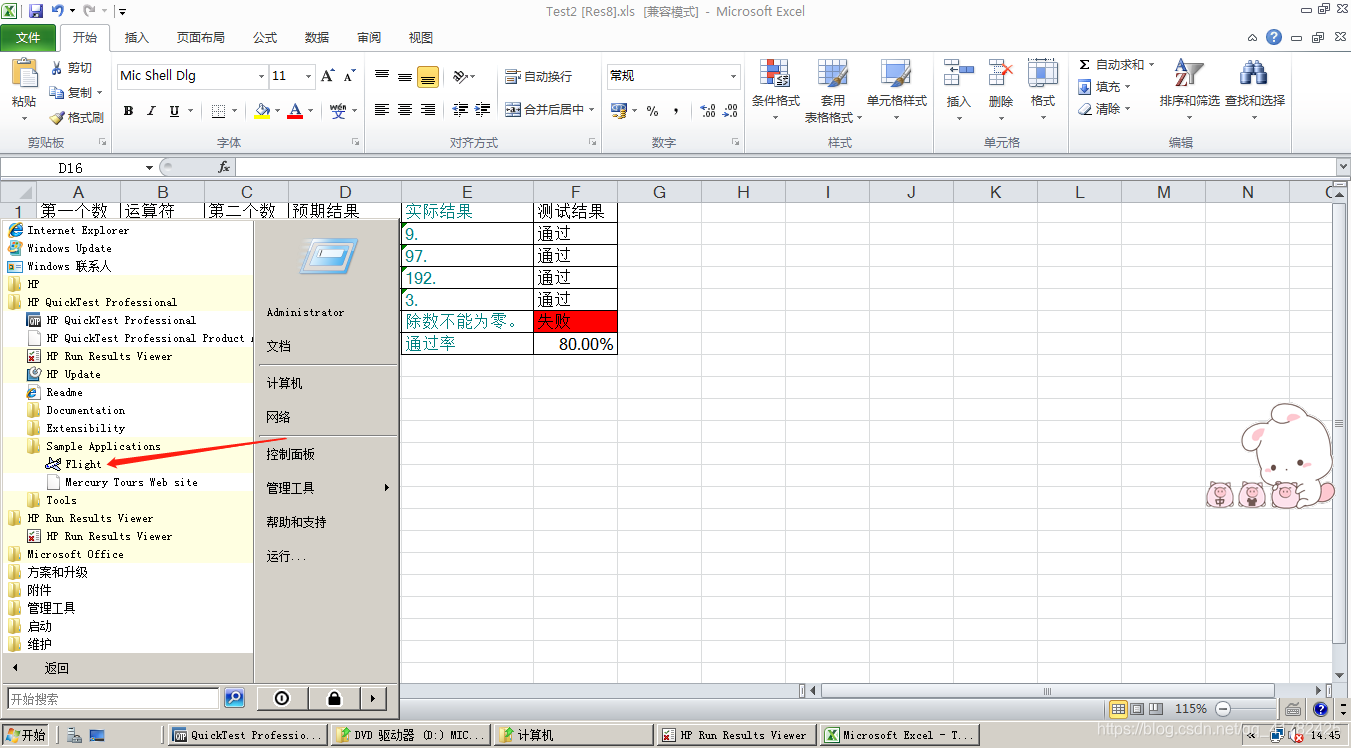Screen dimensions: 1351x748
Task: Collapse the Sample Applications folder
Action: coord(94,446)
